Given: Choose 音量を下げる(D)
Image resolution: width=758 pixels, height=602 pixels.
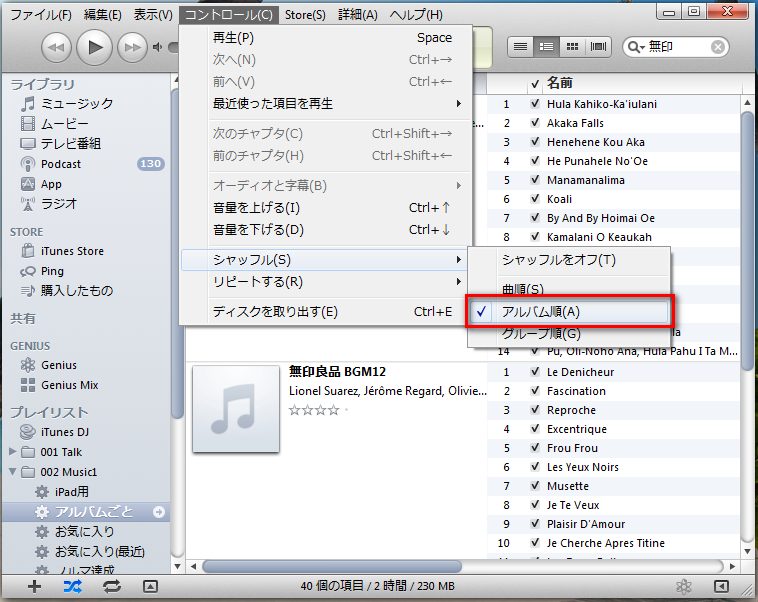Looking at the screenshot, I should 324,230.
